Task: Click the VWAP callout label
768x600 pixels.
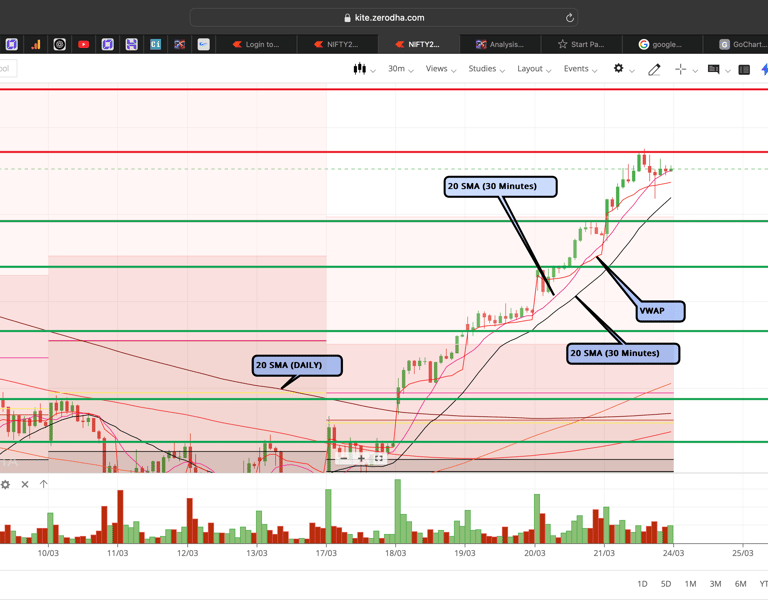Action: [660, 311]
